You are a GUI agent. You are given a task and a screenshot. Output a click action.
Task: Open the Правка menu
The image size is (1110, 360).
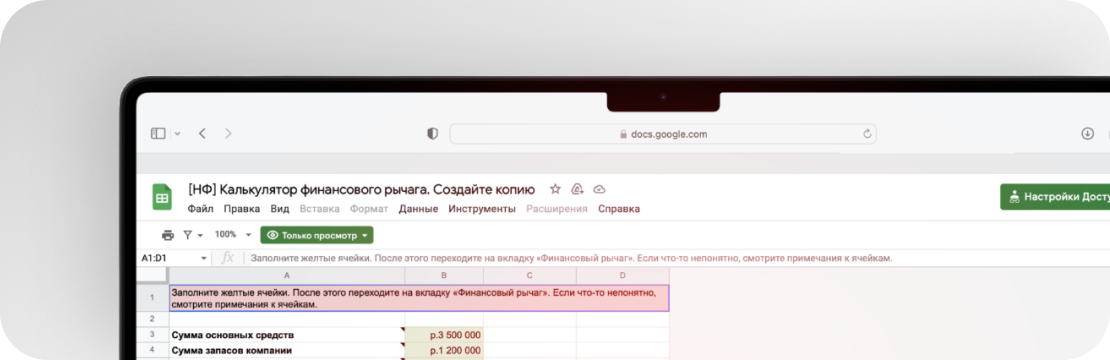pyautogui.click(x=241, y=209)
